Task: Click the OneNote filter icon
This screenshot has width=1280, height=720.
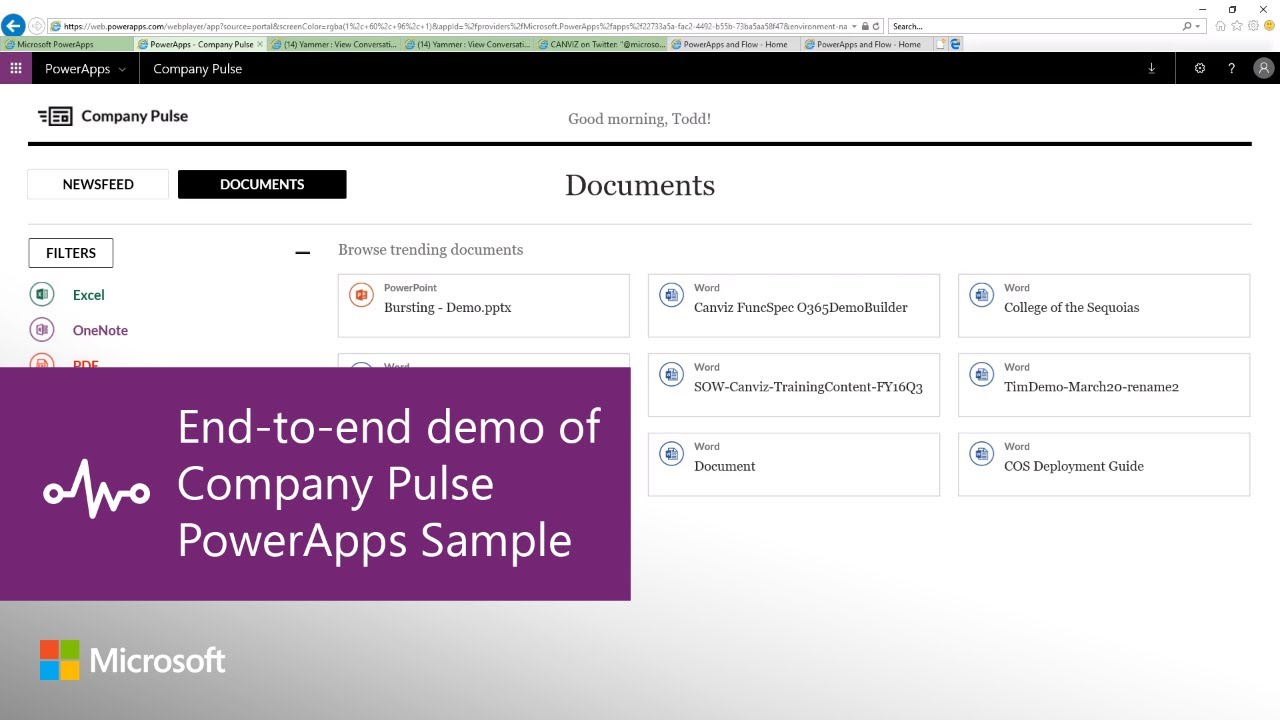Action: pos(41,329)
